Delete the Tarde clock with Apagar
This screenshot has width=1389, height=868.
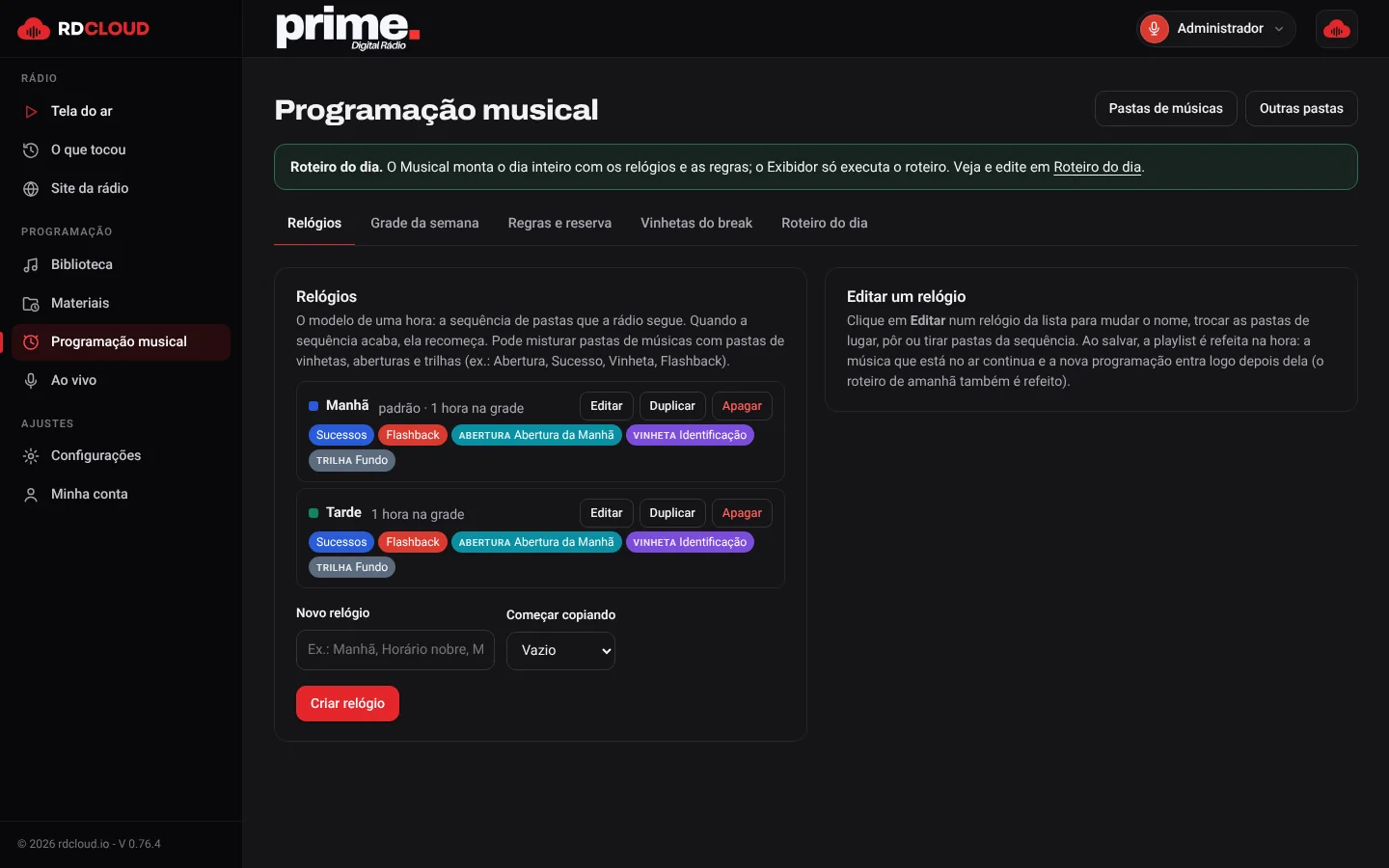coord(742,513)
